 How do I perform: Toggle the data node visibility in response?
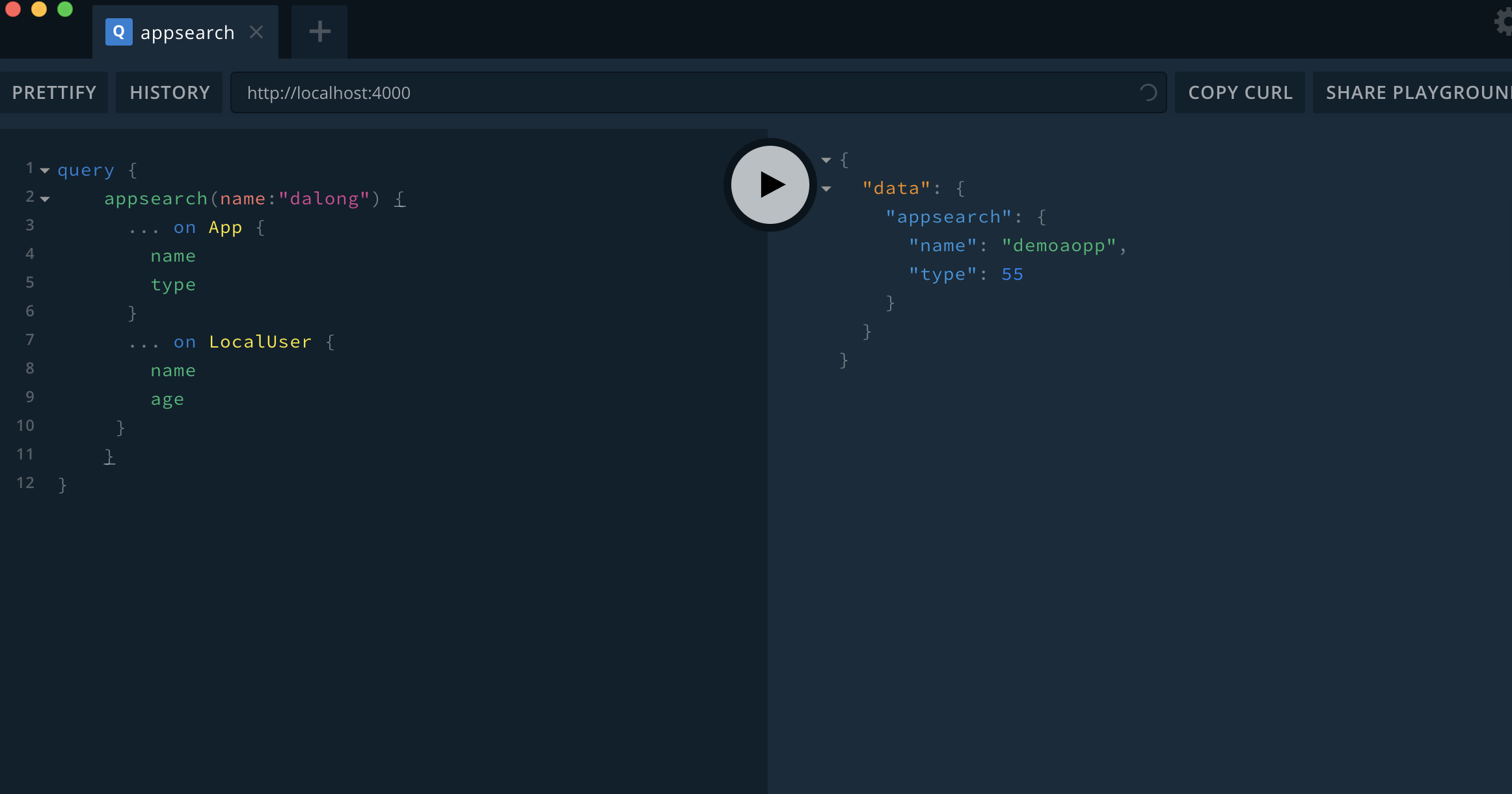(827, 188)
